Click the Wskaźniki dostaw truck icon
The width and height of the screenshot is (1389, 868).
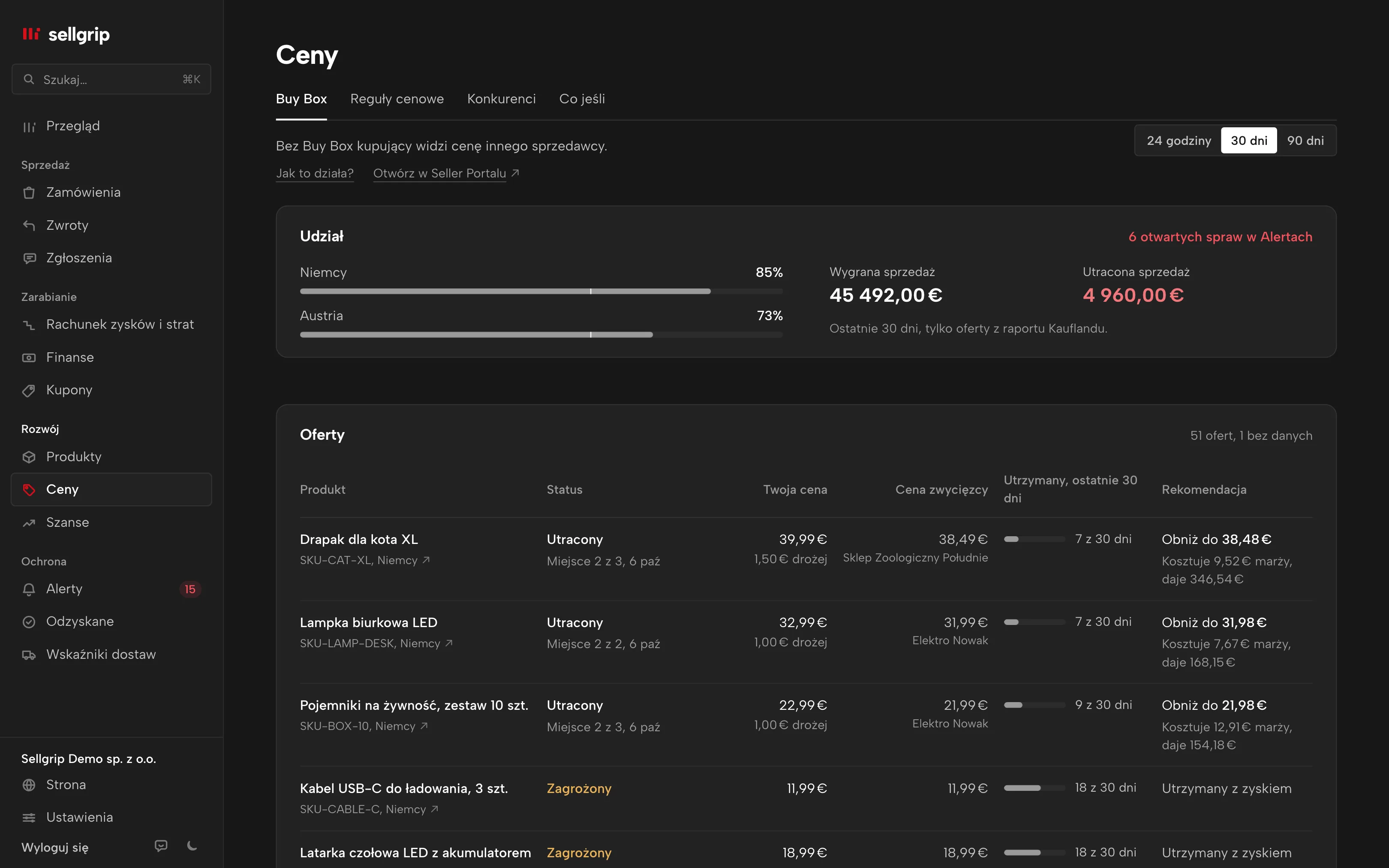click(x=29, y=655)
